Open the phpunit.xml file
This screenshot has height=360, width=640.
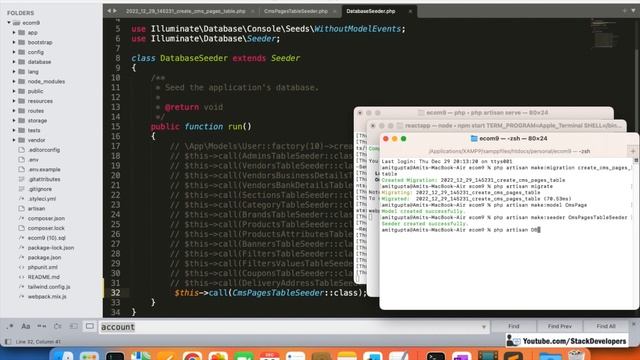pos(42,268)
